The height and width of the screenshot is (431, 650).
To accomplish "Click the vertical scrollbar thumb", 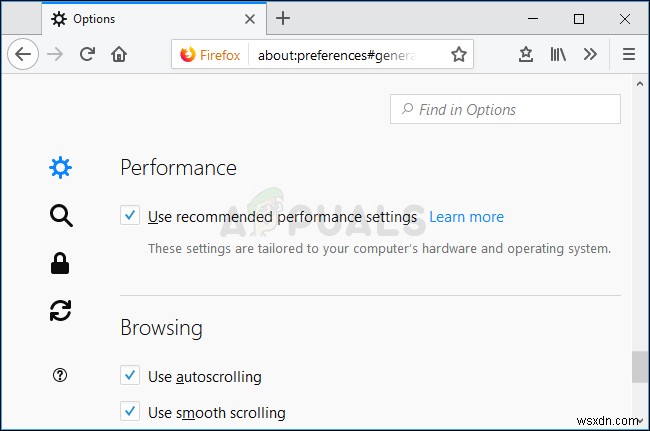I will tap(640, 367).
